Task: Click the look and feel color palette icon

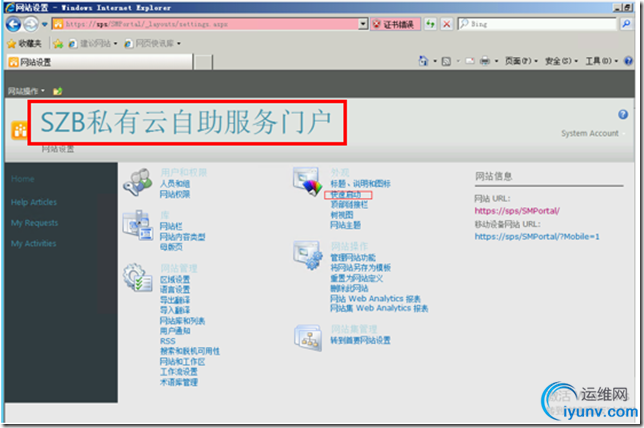Action: (x=307, y=182)
